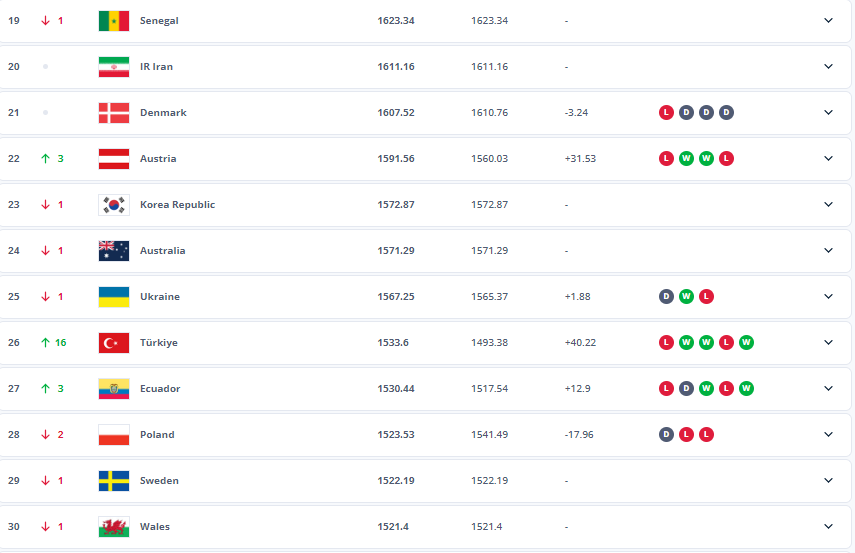Click the IR Iran flag icon
Image resolution: width=855 pixels, height=553 pixels.
pyautogui.click(x=113, y=66)
